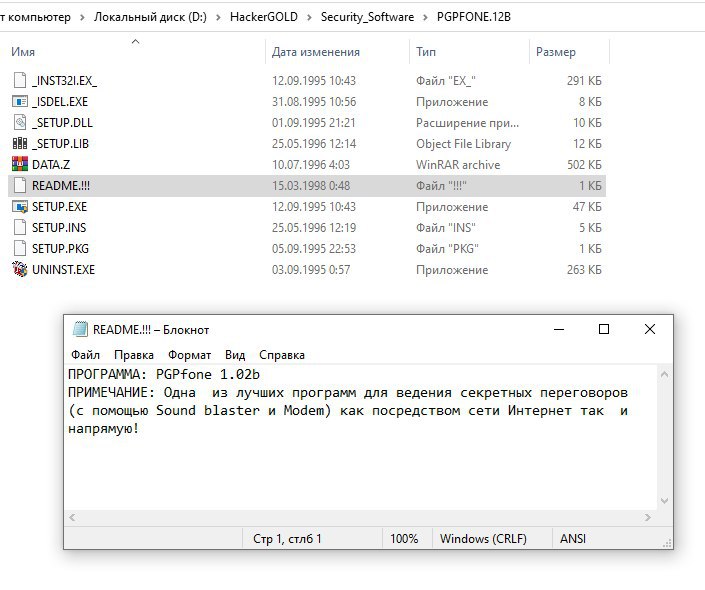705x590 pixels.
Task: Open the Формат menu in Notepad
Action: (x=189, y=355)
